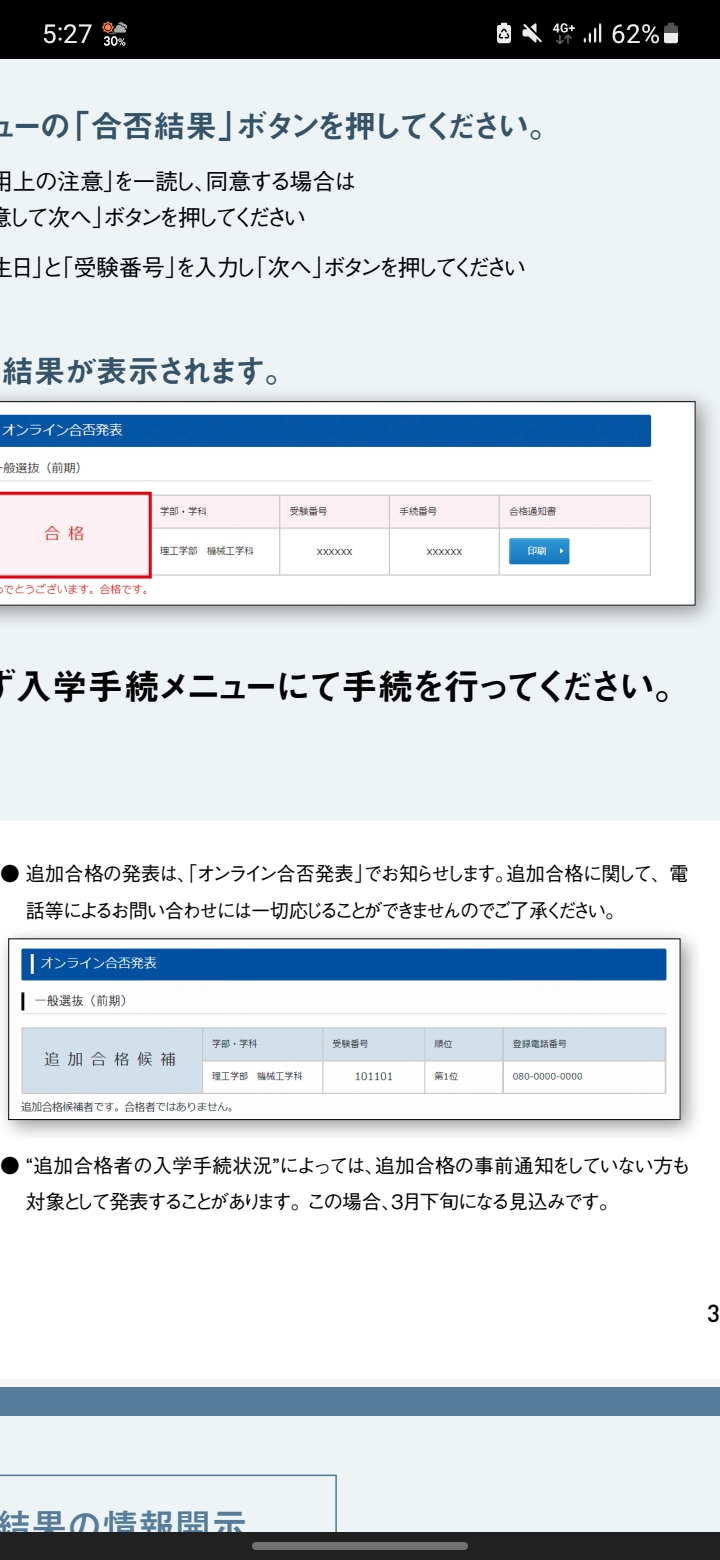Tap the 追加合格候補 status cell
Screen dimensions: 720x1560
(111, 1060)
